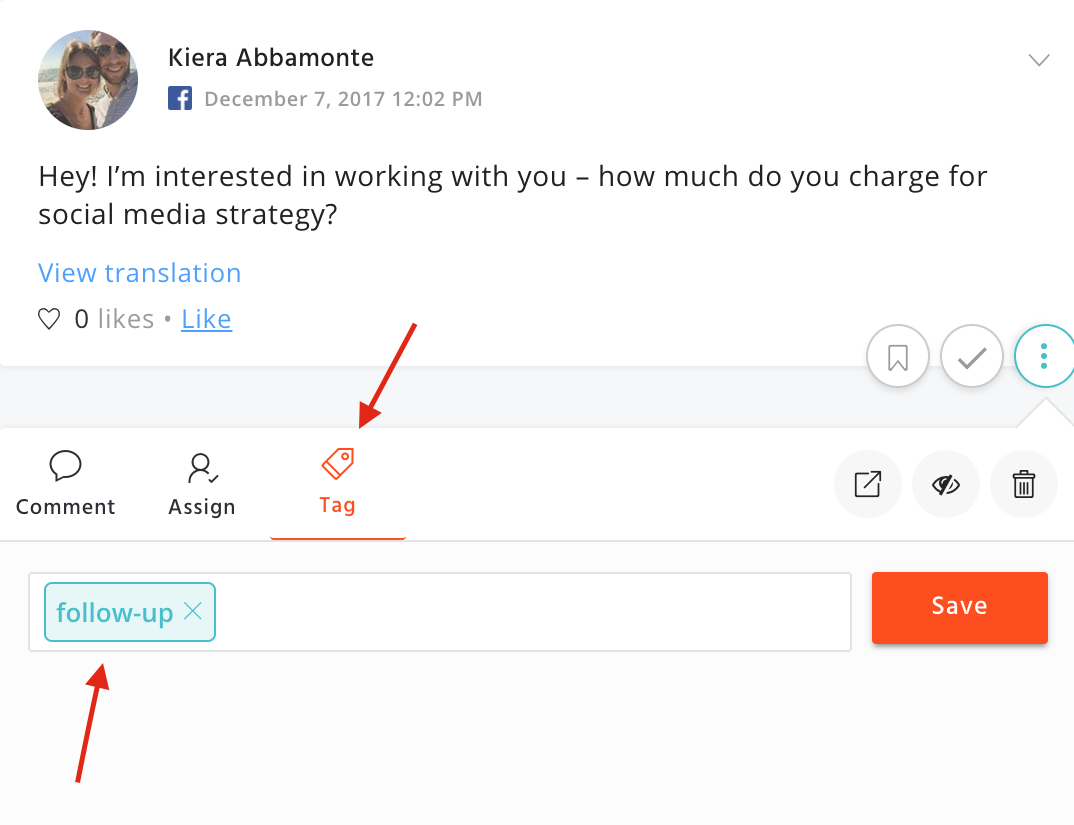Click the View translation link
1074x825 pixels.
point(140,273)
